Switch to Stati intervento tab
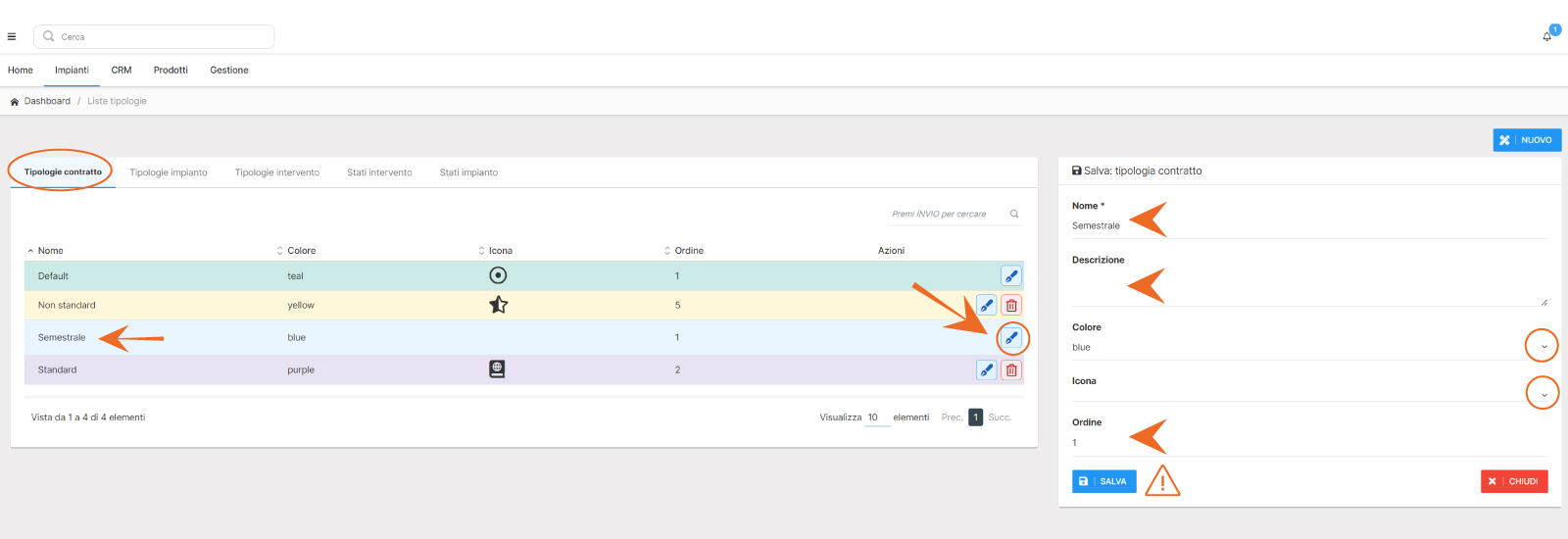This screenshot has width=1568, height=539. pyautogui.click(x=379, y=172)
